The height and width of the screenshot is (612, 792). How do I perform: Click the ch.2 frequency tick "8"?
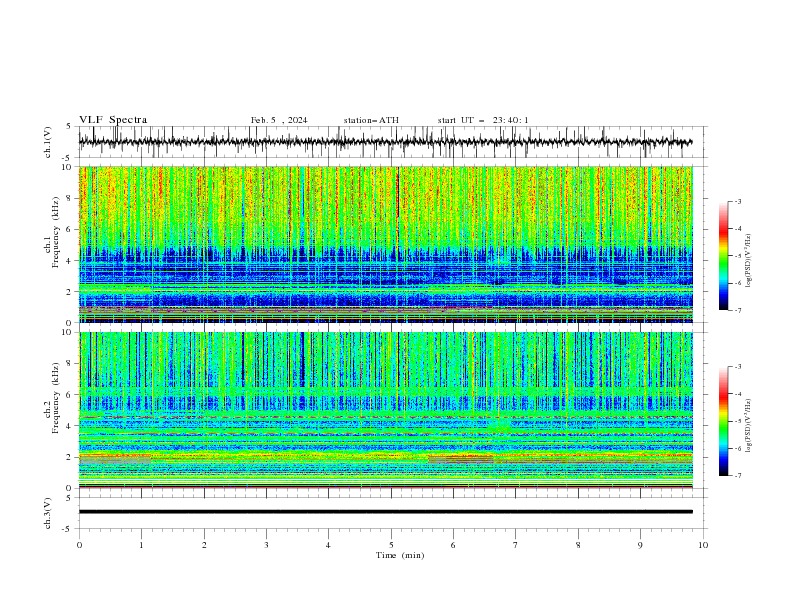(70, 364)
